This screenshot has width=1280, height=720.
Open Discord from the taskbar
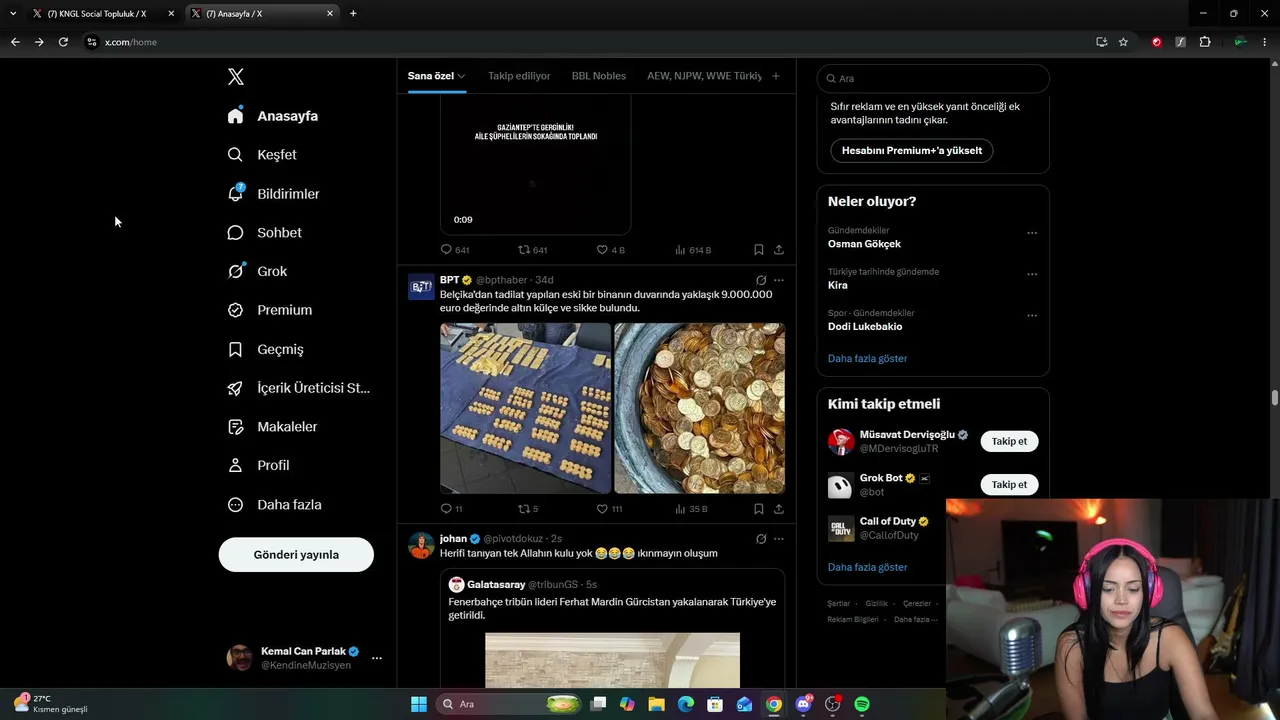803,704
